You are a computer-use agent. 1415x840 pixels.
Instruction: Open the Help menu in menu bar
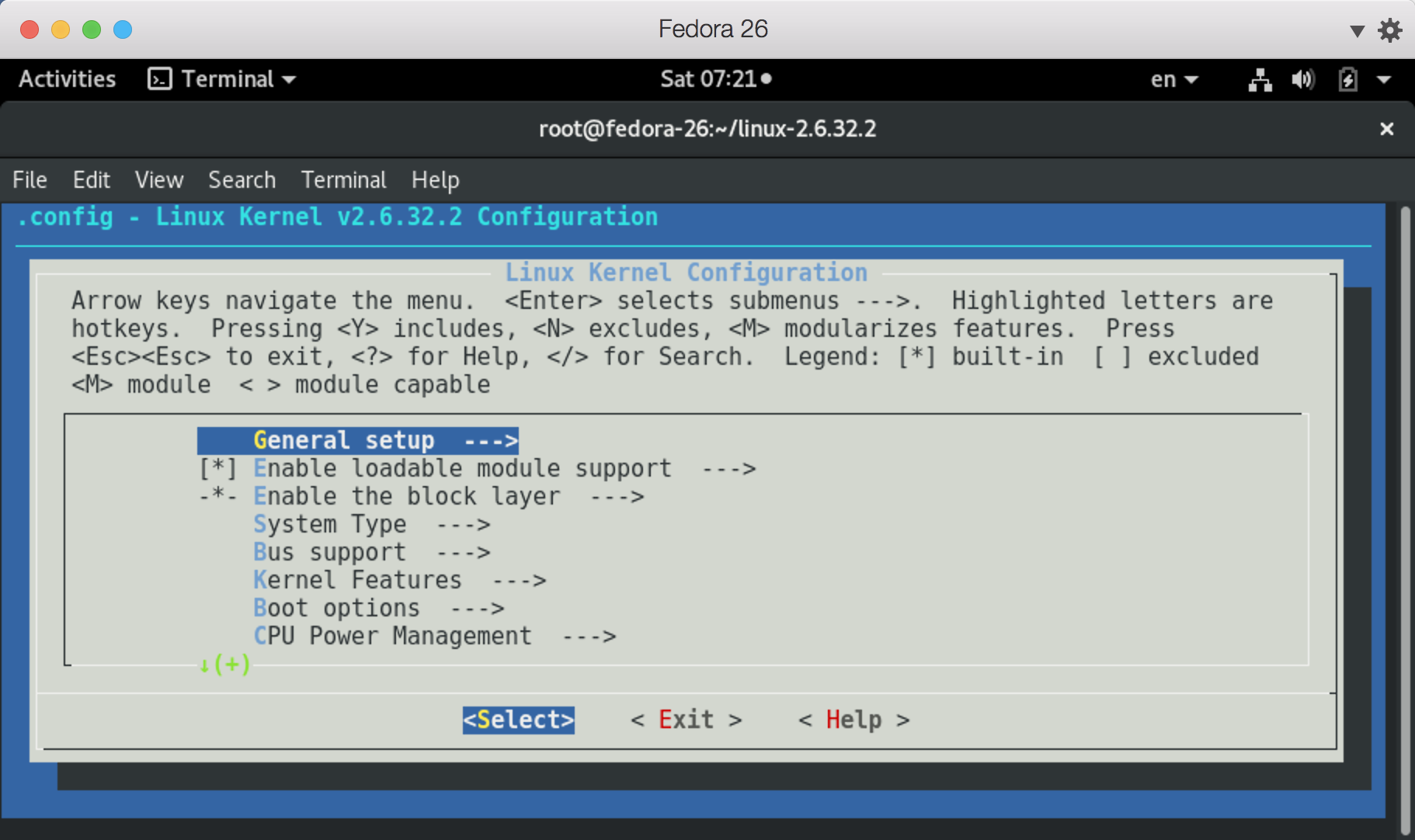point(435,180)
